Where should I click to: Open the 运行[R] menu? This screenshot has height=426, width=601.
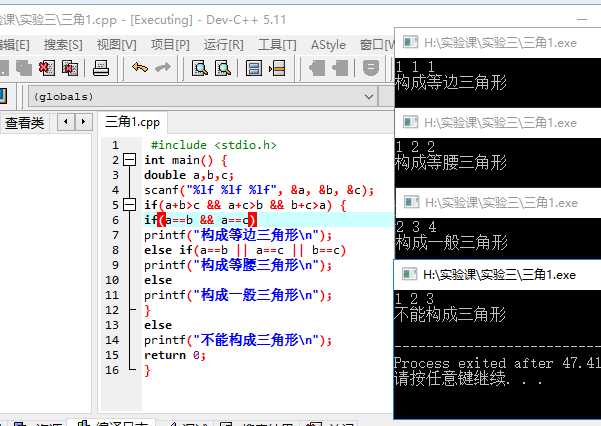(x=223, y=45)
